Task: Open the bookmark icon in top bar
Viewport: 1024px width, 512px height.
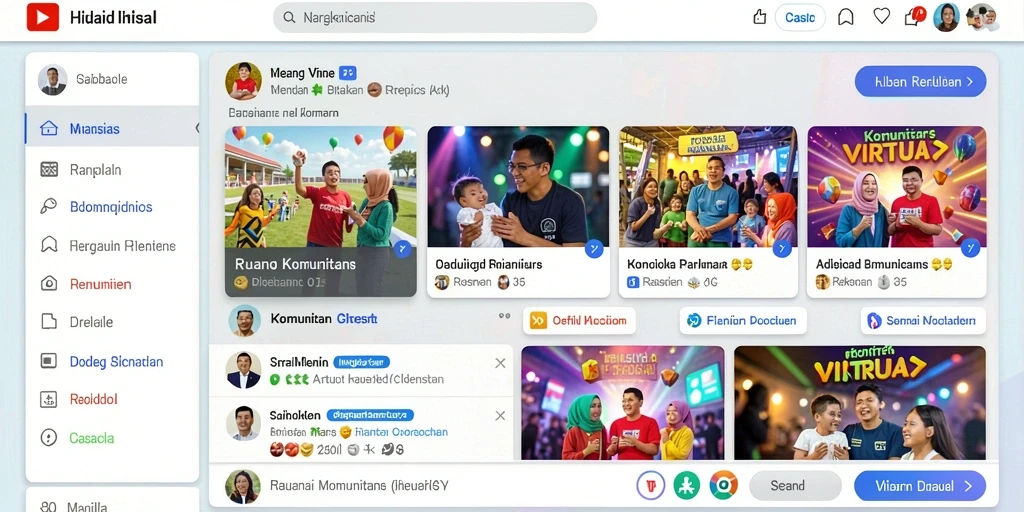Action: (846, 18)
